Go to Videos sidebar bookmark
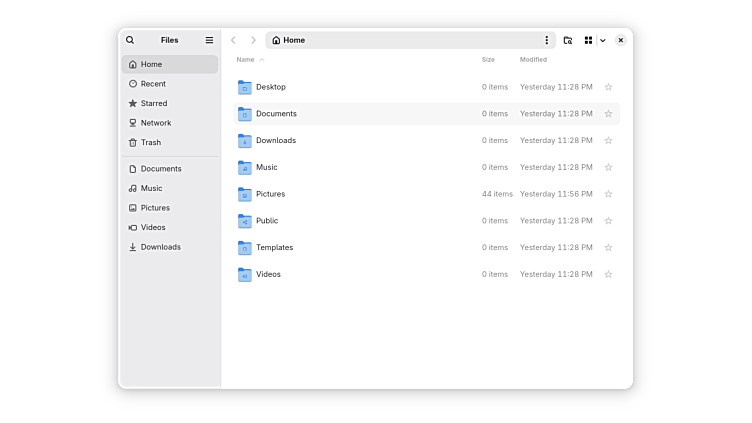 pyautogui.click(x=153, y=227)
